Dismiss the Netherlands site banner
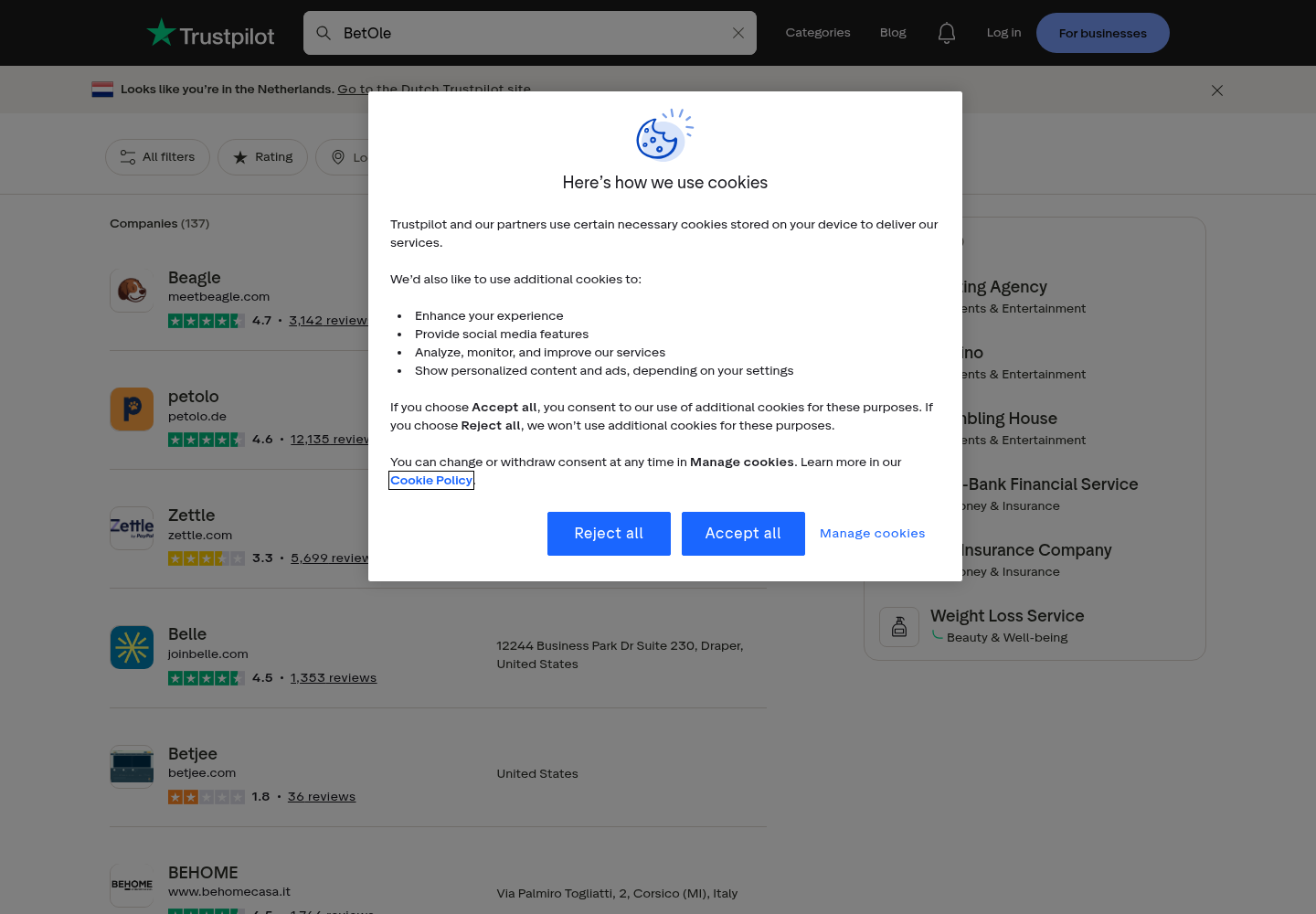This screenshot has height=914, width=1316. tap(1217, 90)
